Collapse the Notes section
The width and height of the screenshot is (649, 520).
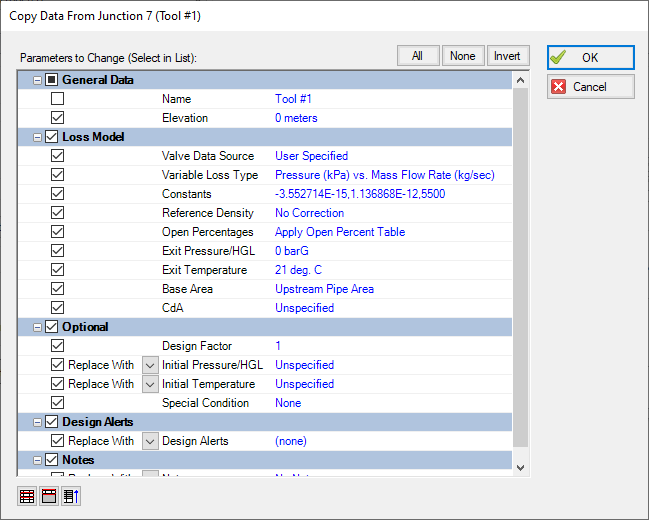coord(38,460)
